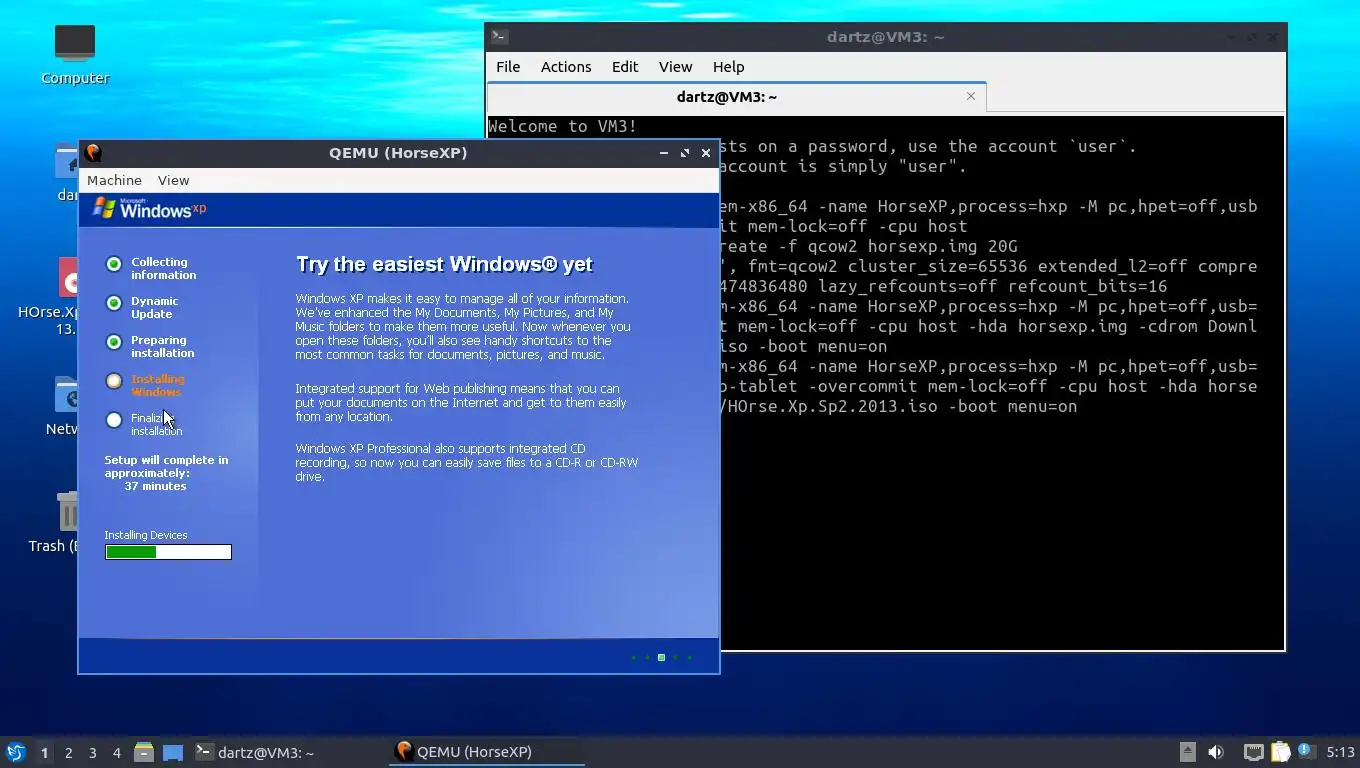The width and height of the screenshot is (1360, 768).
Task: Select the dartz@VM3: ~ terminal tab
Action: [726, 97]
